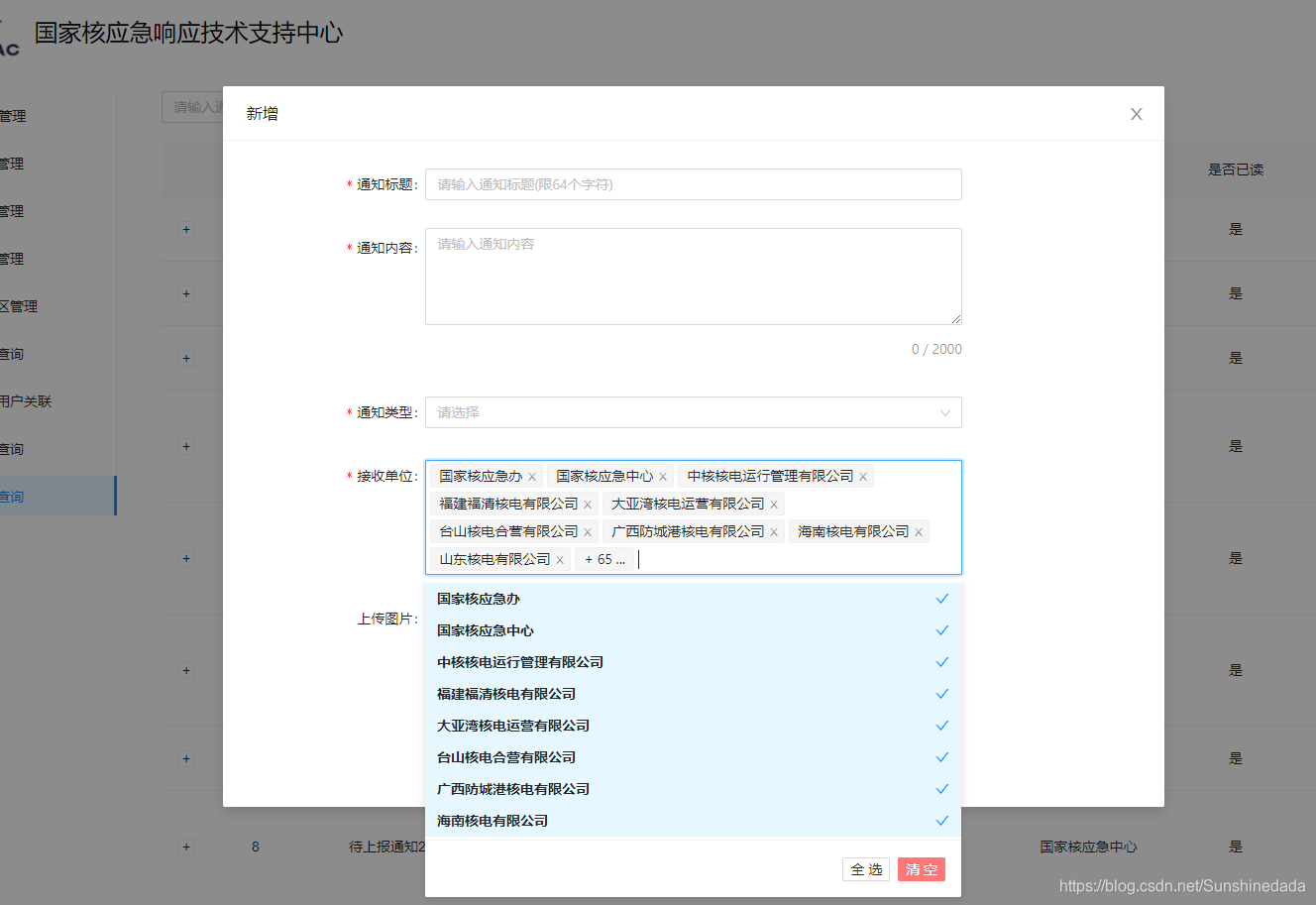1316x905 pixels.
Task: Remove the 山东核电有限公司 tag
Action: pyautogui.click(x=560, y=559)
